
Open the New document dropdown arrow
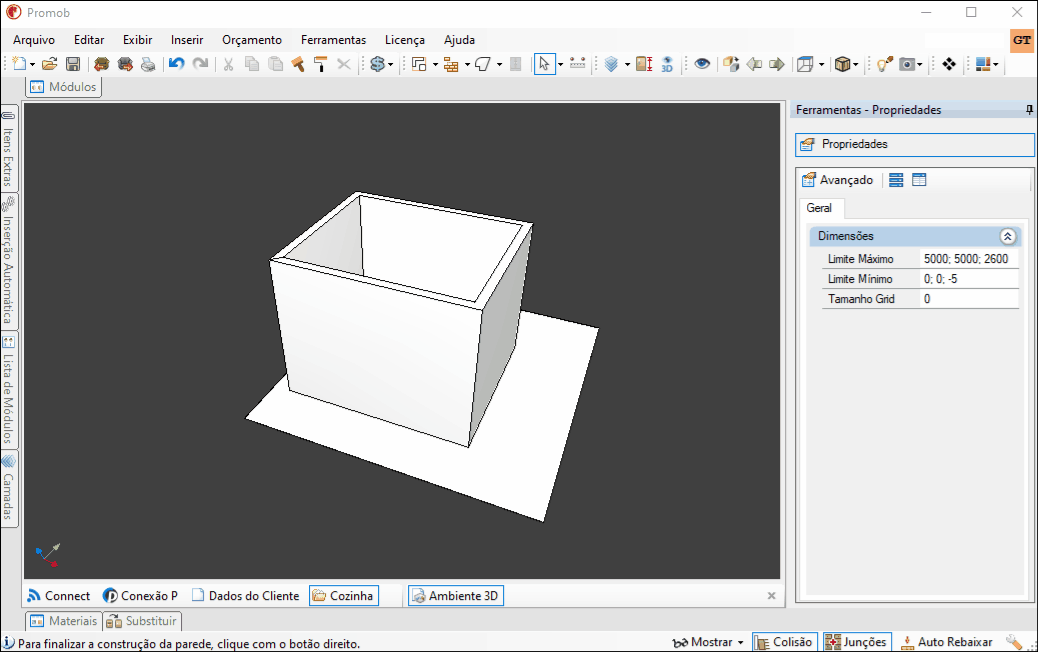tap(32, 64)
